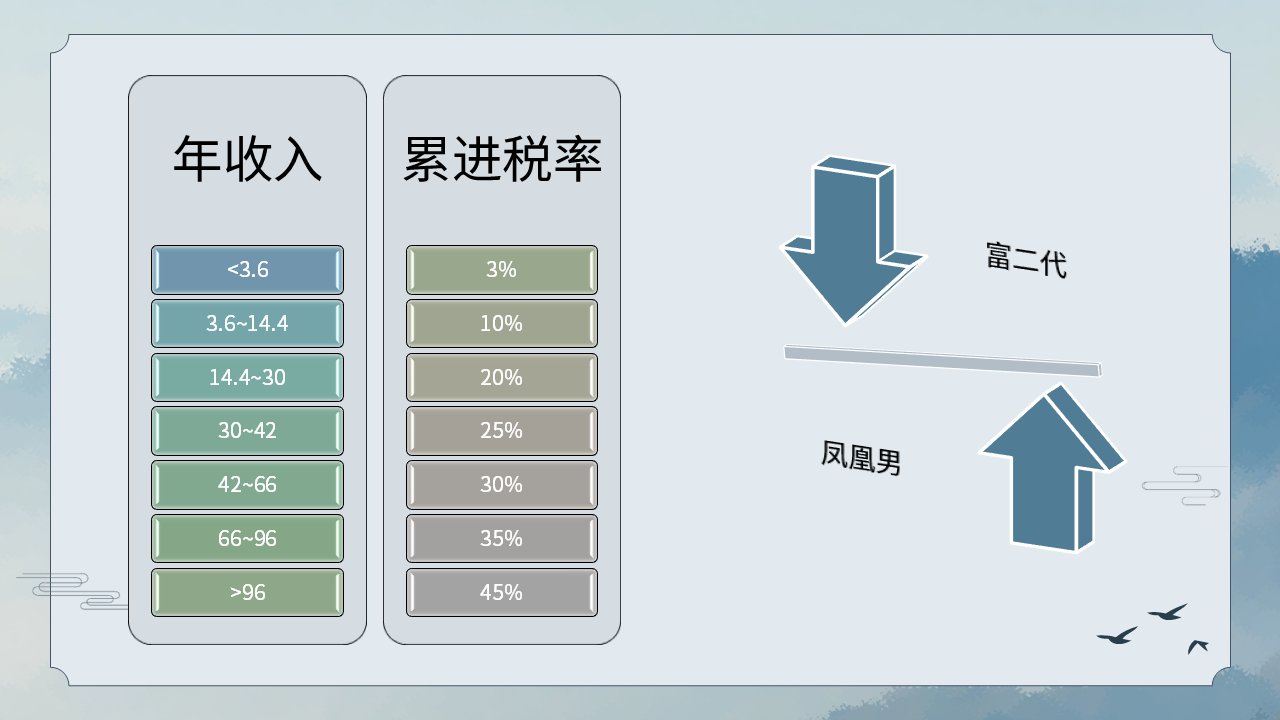Viewport: 1280px width, 720px height.
Task: Select the 20% tax rate box
Action: [502, 378]
